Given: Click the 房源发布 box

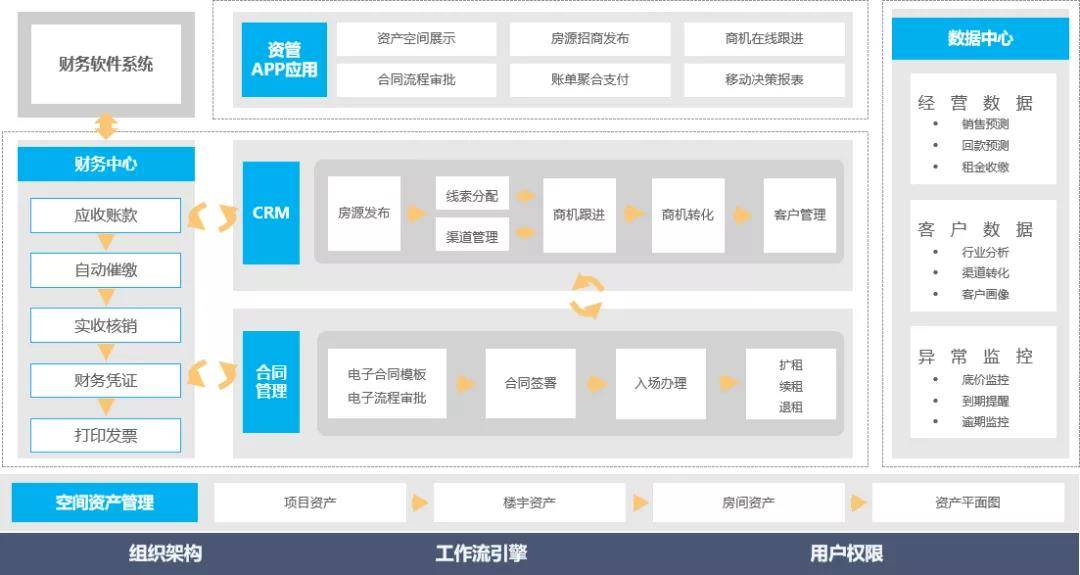Looking at the screenshot, I should pyautogui.click(x=364, y=214).
